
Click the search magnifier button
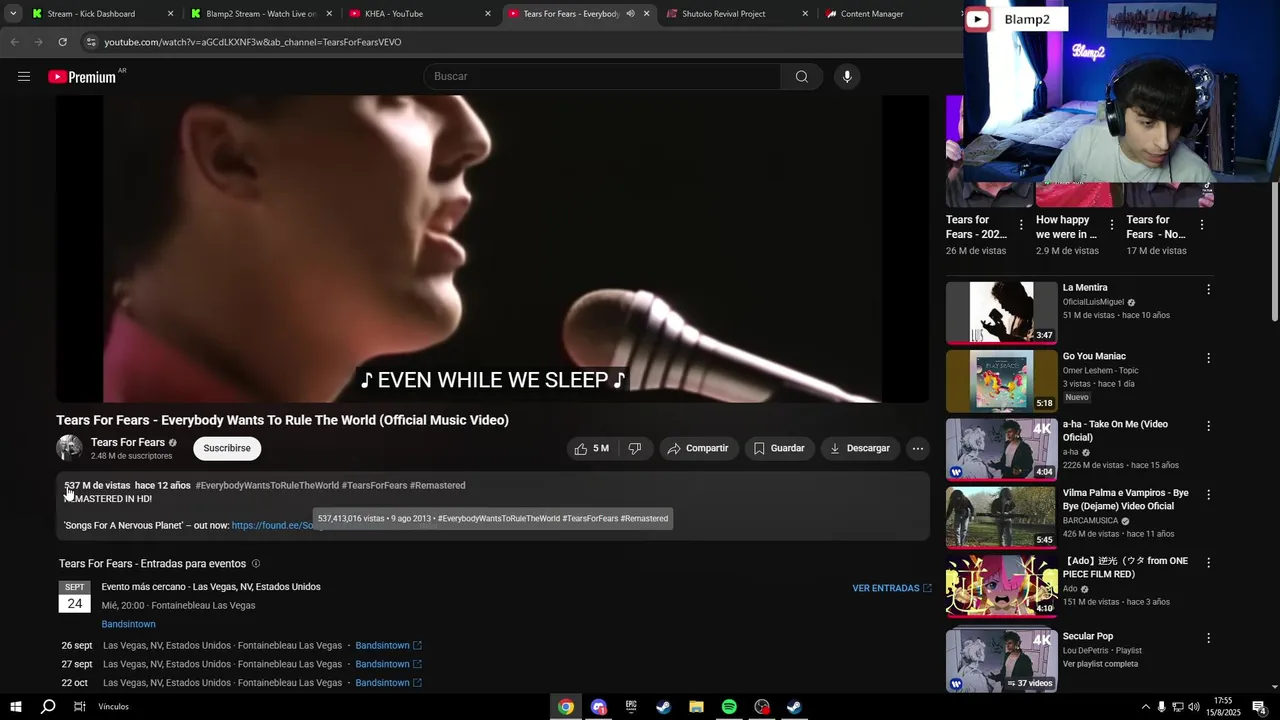(802, 77)
